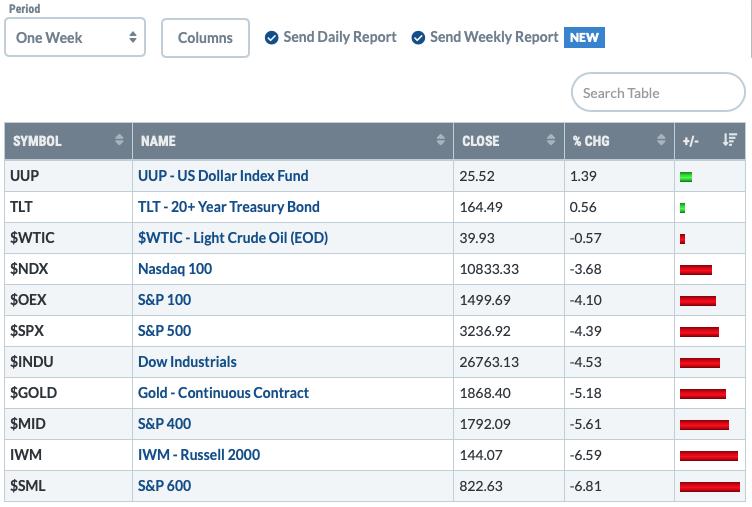The width and height of the screenshot is (752, 507).
Task: Click the red change bar for IWM
Action: tap(709, 456)
